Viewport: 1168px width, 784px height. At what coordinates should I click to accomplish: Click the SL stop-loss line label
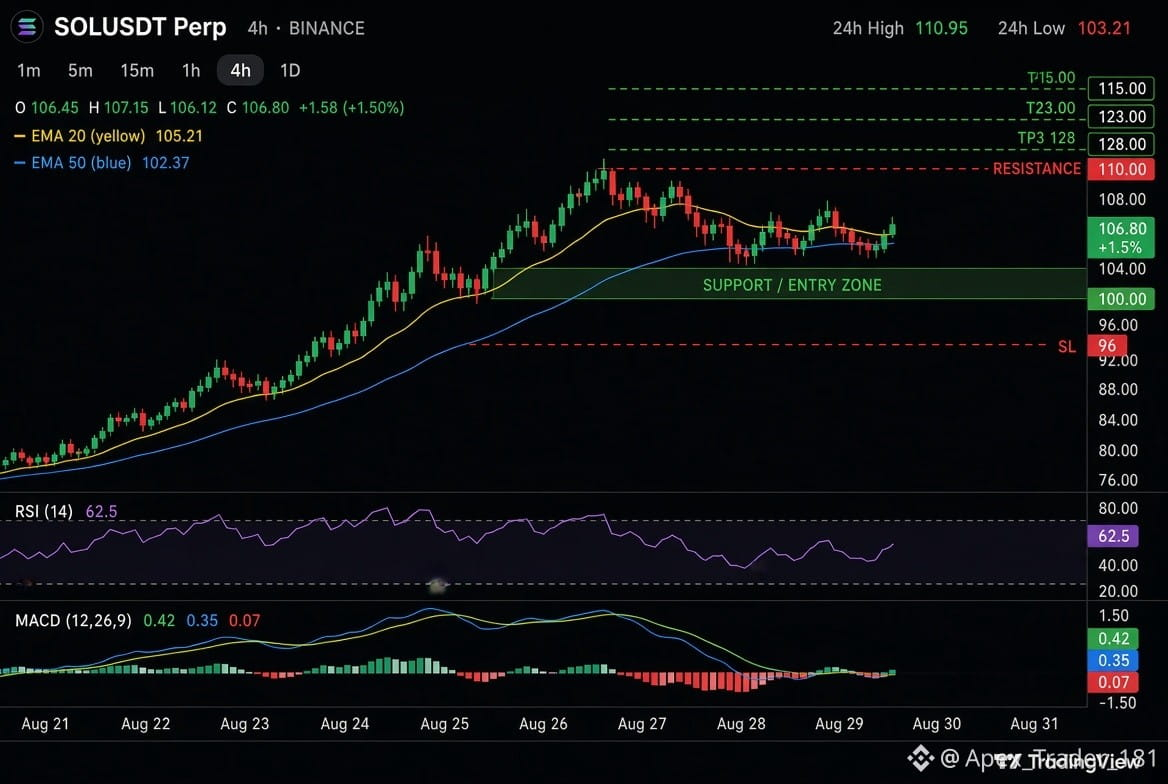tap(1067, 347)
